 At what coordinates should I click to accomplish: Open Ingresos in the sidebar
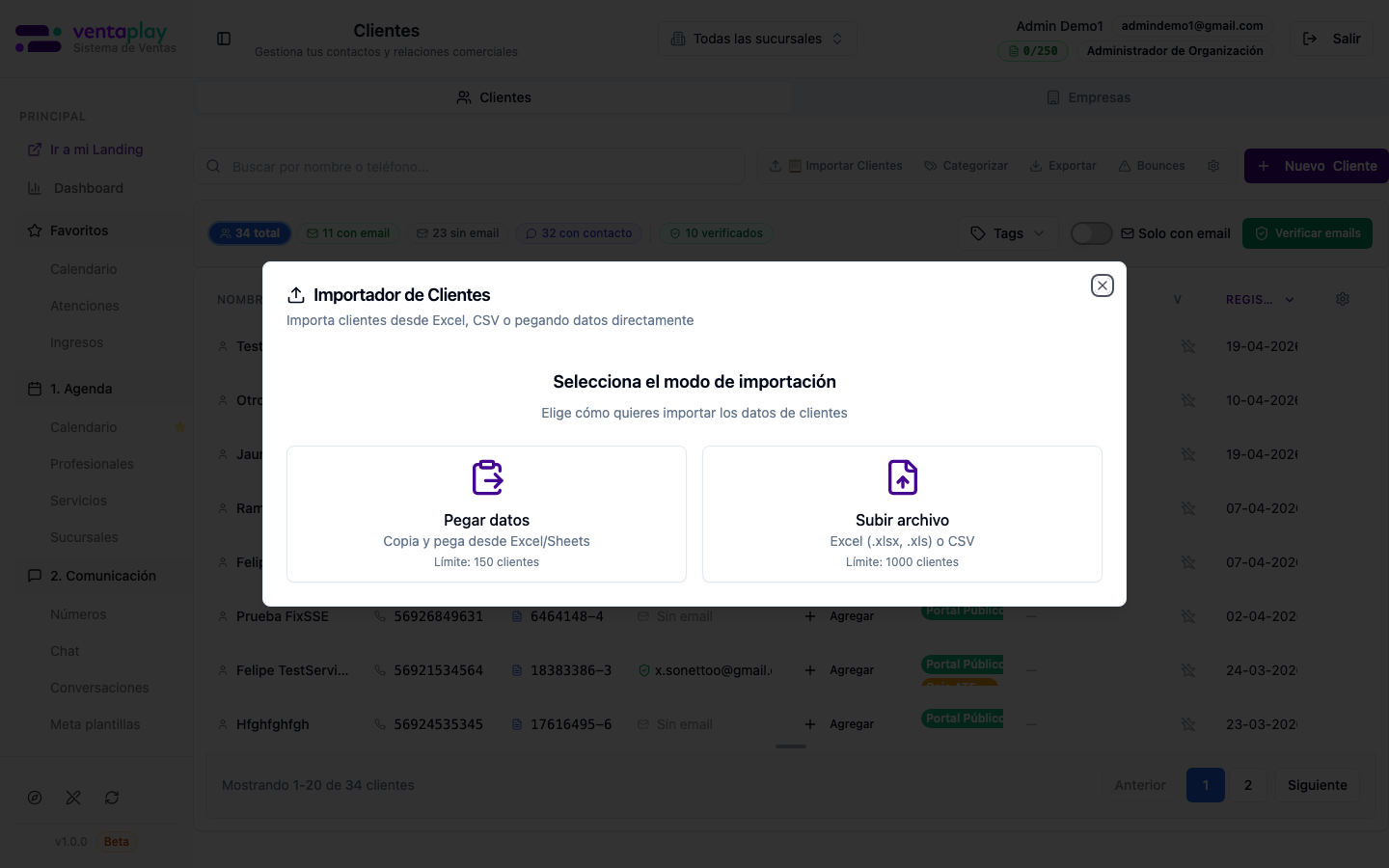coord(76,342)
